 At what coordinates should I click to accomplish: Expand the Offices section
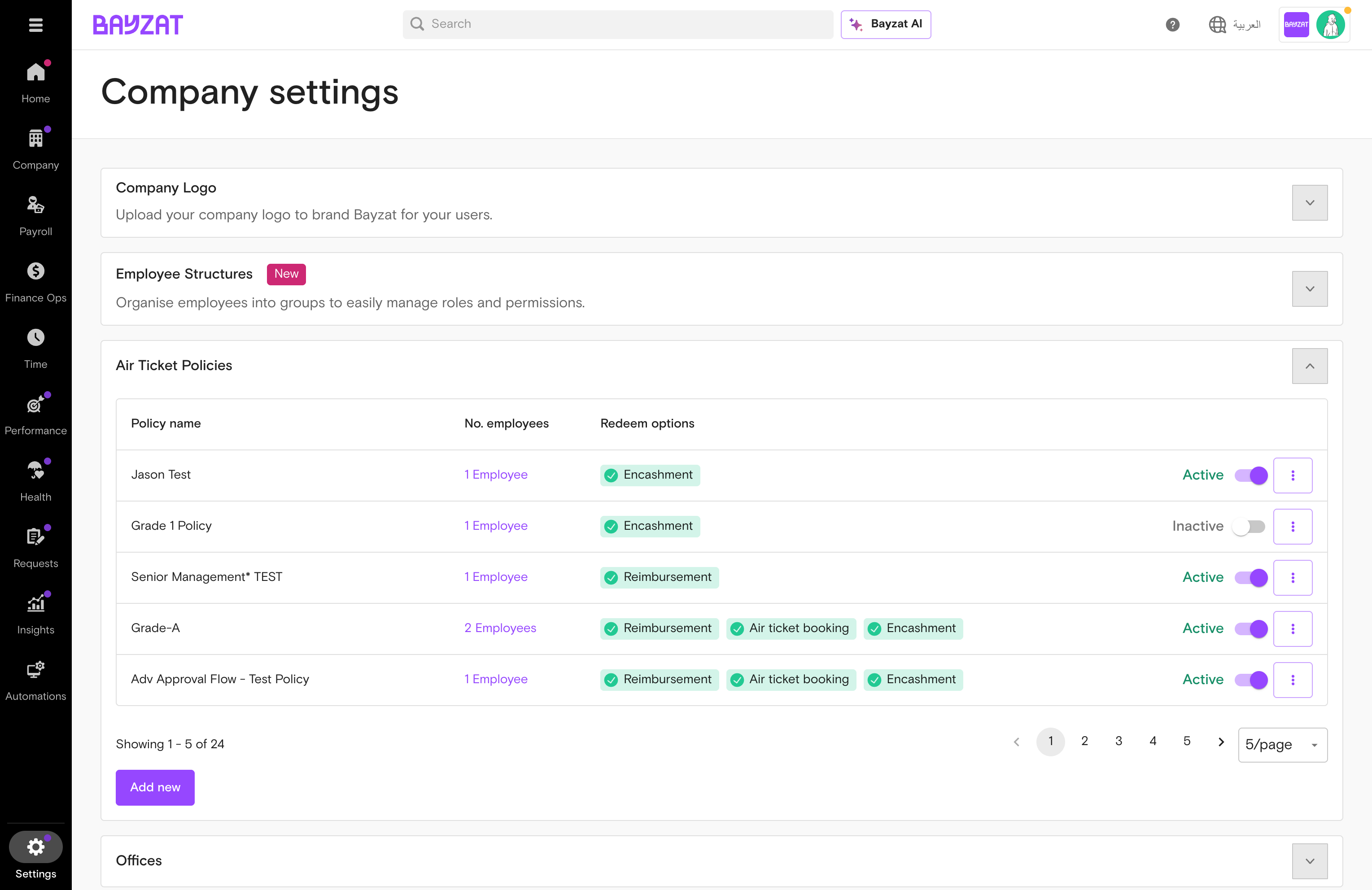tap(1309, 861)
